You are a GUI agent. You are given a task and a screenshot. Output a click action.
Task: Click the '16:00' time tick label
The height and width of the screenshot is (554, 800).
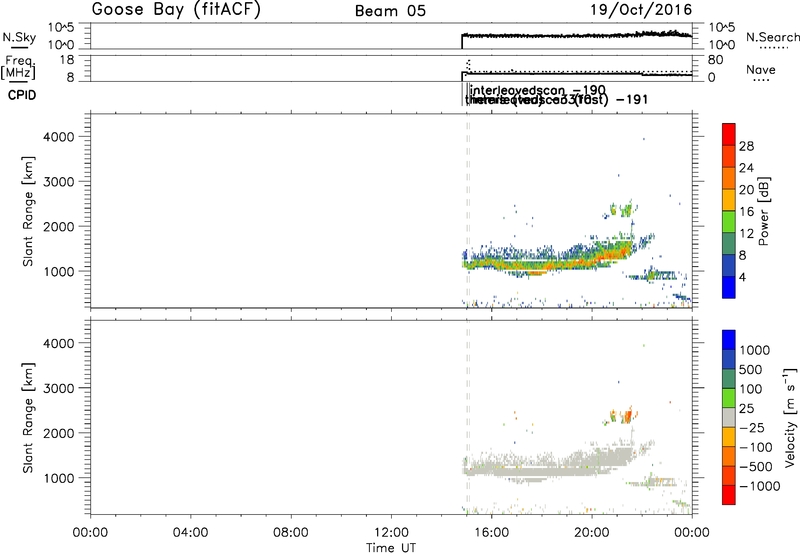coord(491,533)
